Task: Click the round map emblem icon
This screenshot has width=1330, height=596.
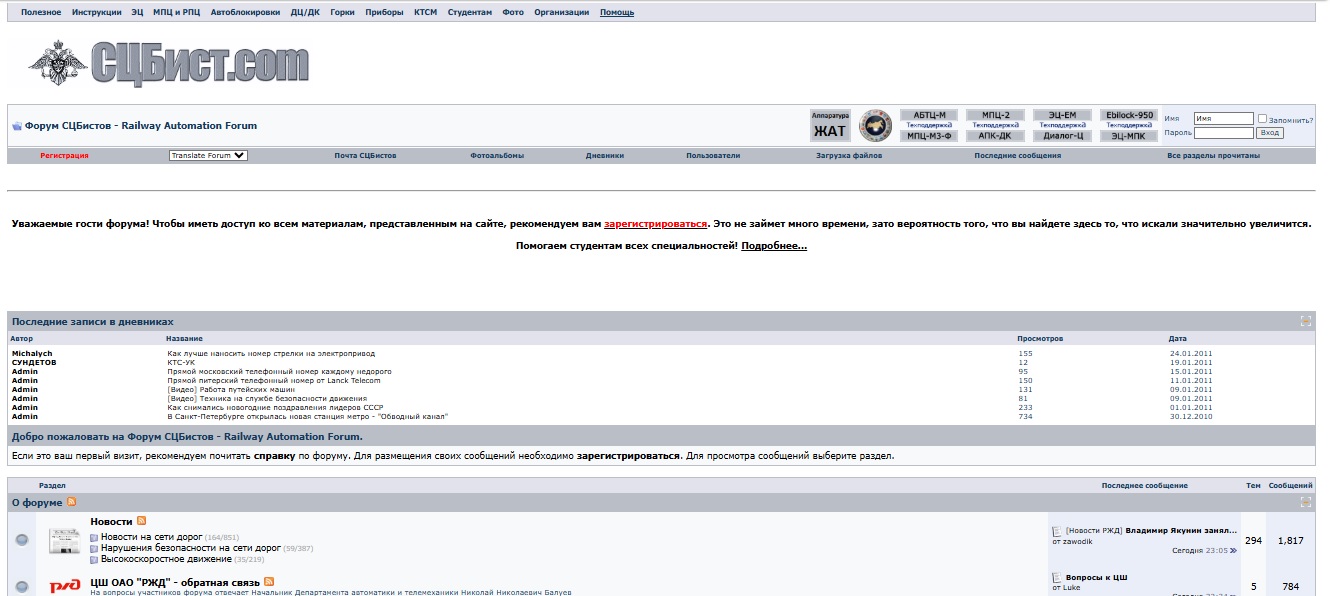Action: [x=875, y=126]
